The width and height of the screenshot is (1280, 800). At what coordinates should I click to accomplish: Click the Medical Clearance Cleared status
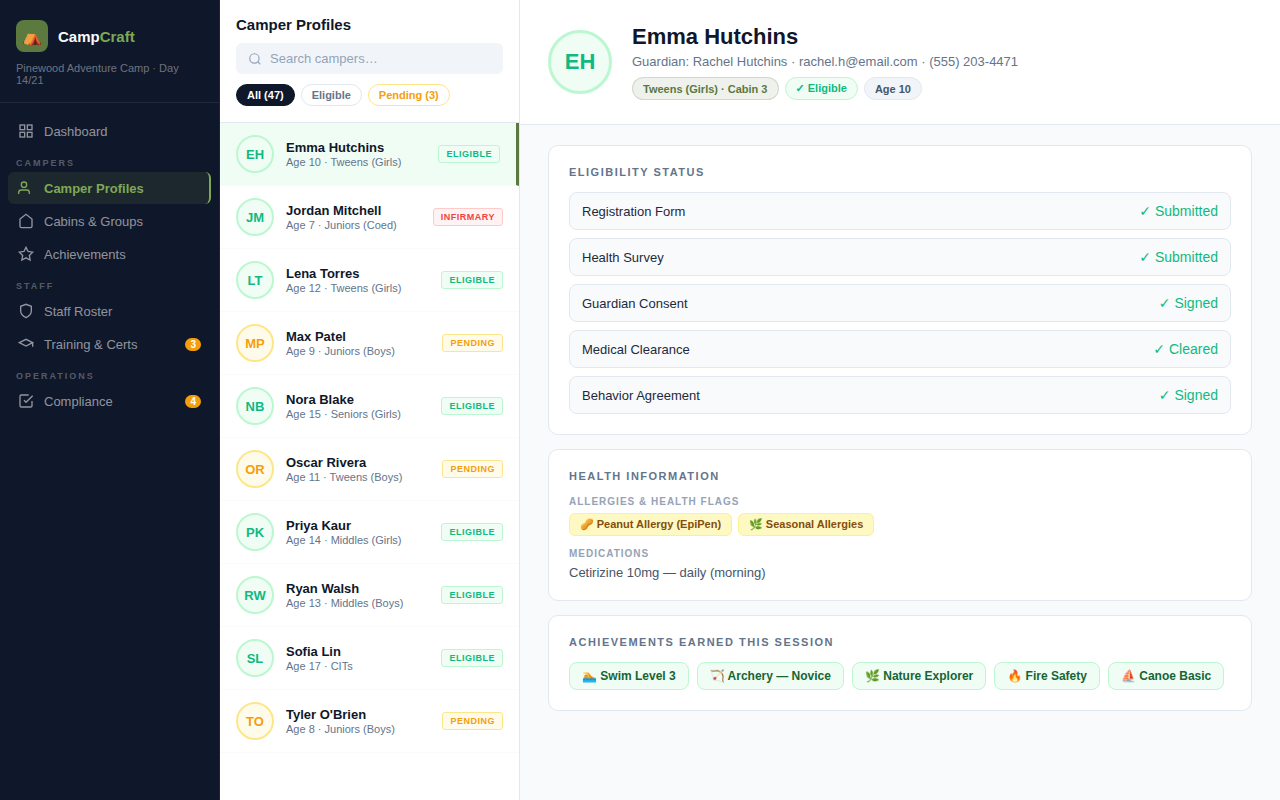(x=1186, y=349)
